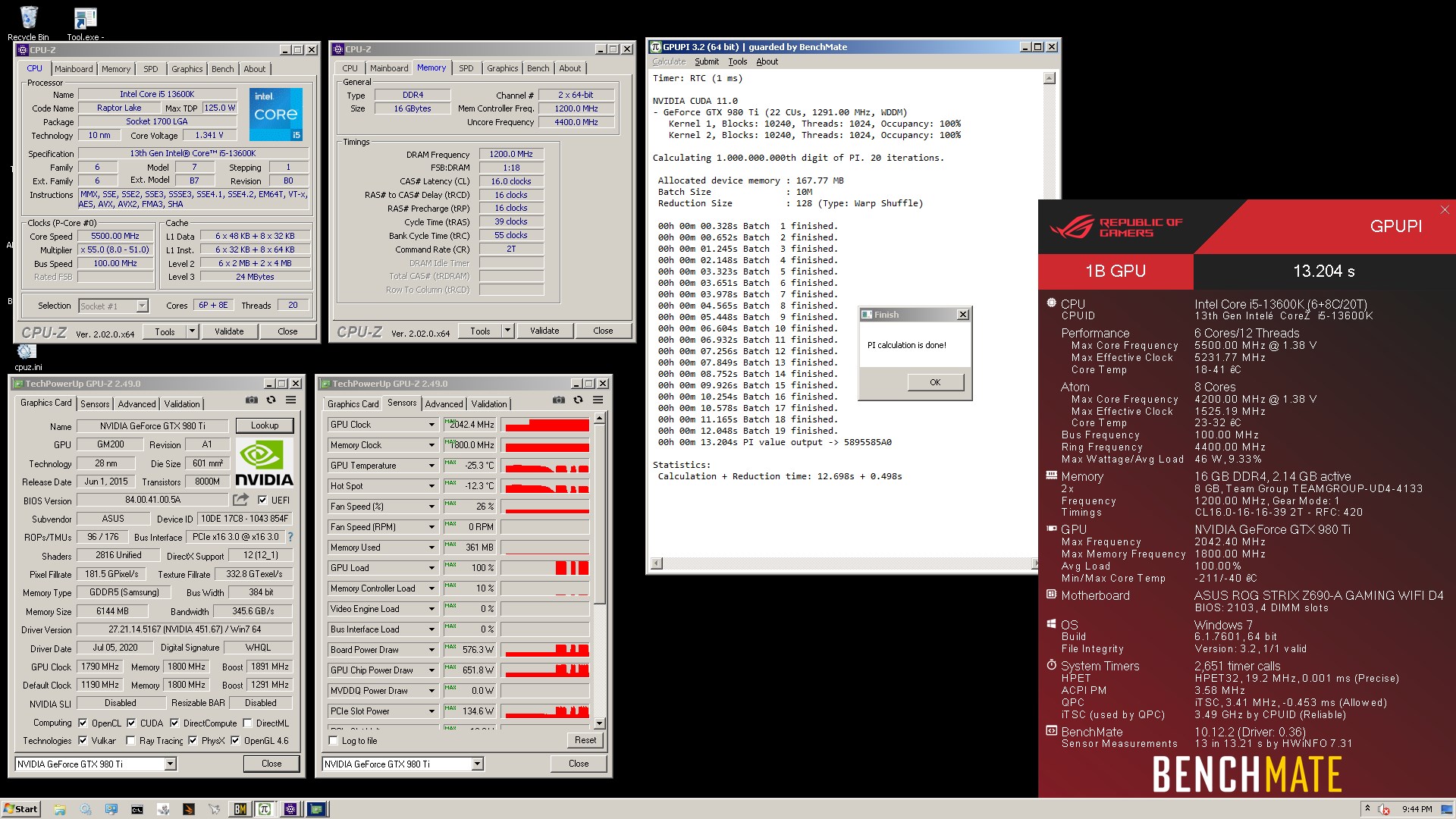Screen dimensions: 1456x819
Task: Toggle the DirectML checkbox
Action: [247, 723]
